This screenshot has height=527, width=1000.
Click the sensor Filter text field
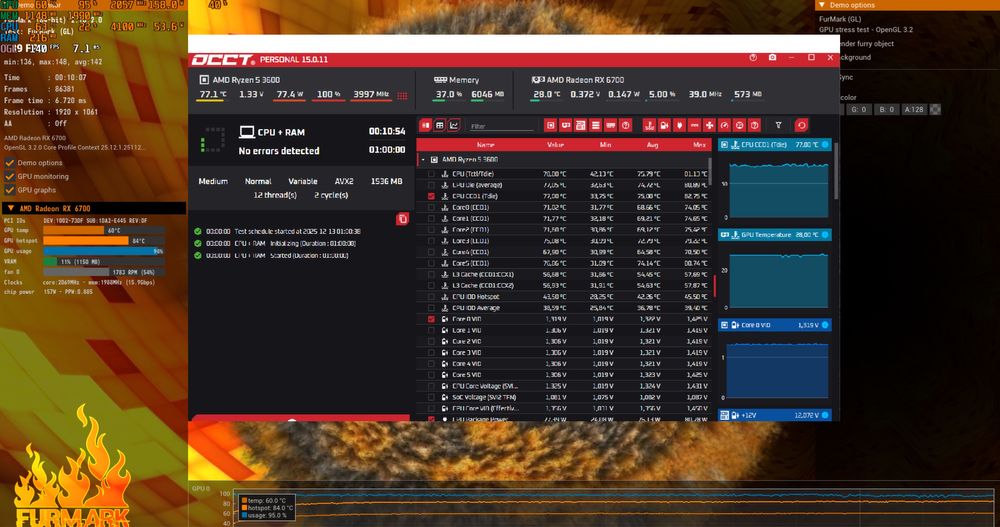tap(501, 126)
